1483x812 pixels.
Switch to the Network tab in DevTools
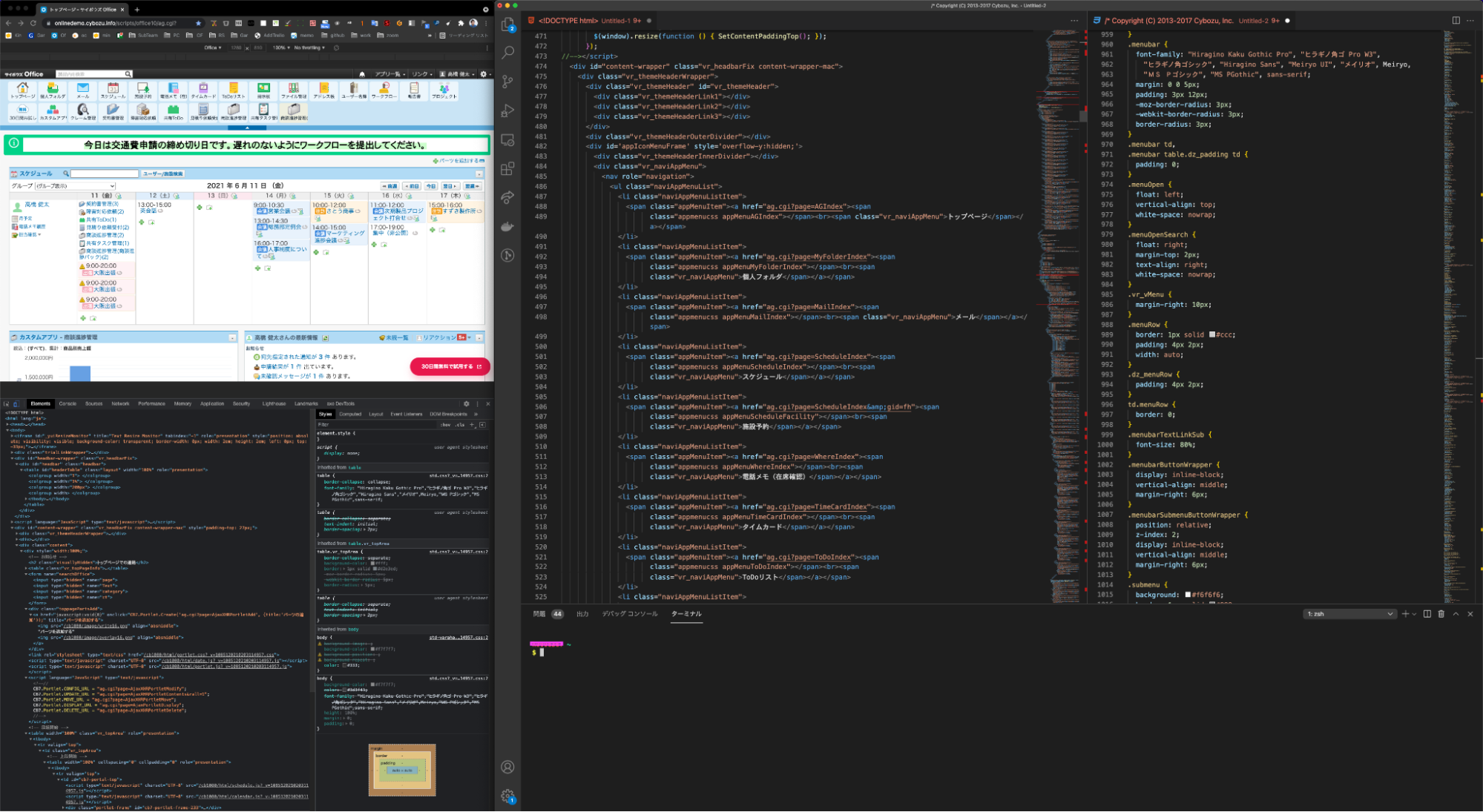pyautogui.click(x=120, y=404)
